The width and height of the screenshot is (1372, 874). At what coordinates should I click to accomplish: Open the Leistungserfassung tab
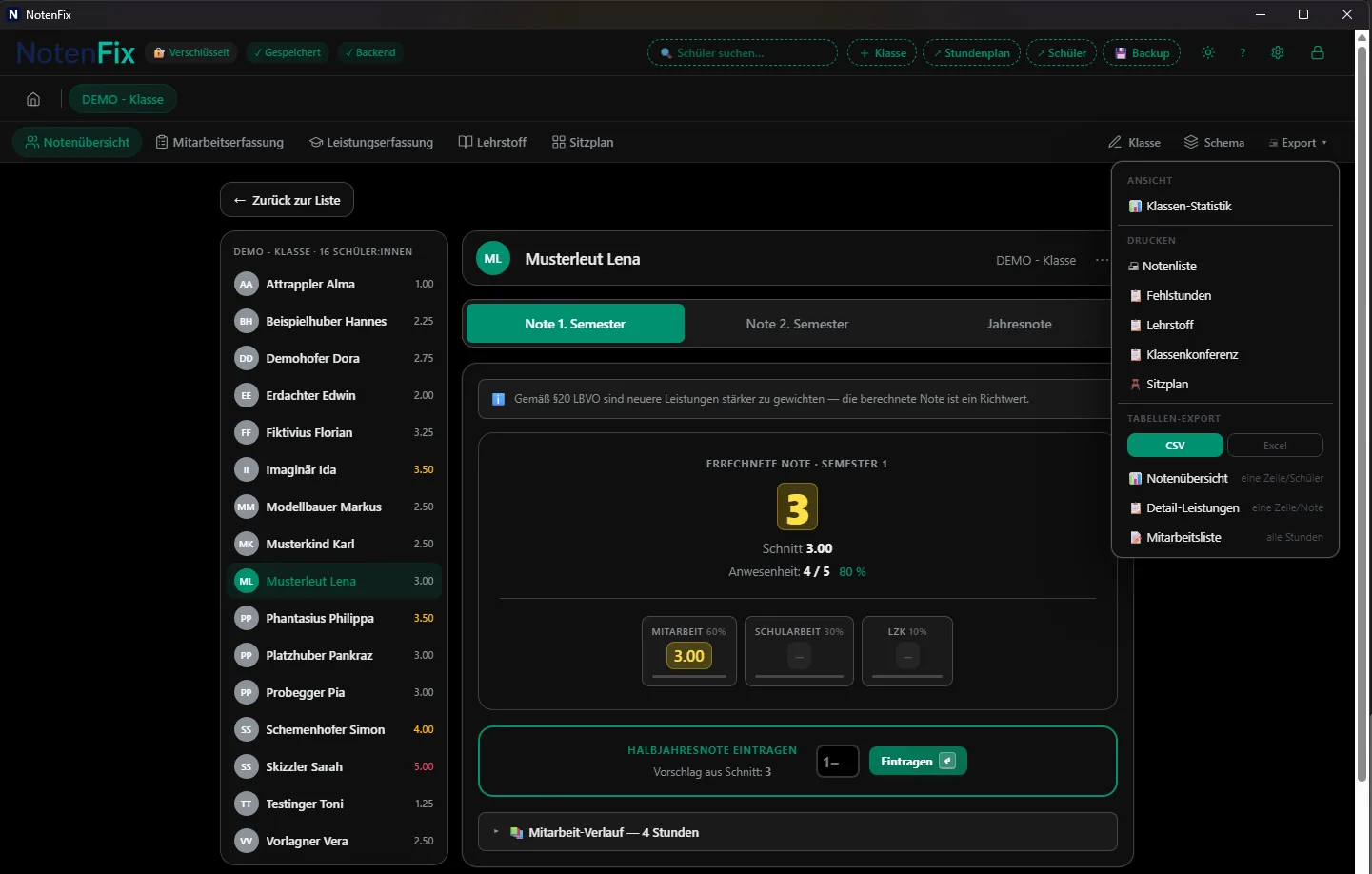click(x=371, y=142)
